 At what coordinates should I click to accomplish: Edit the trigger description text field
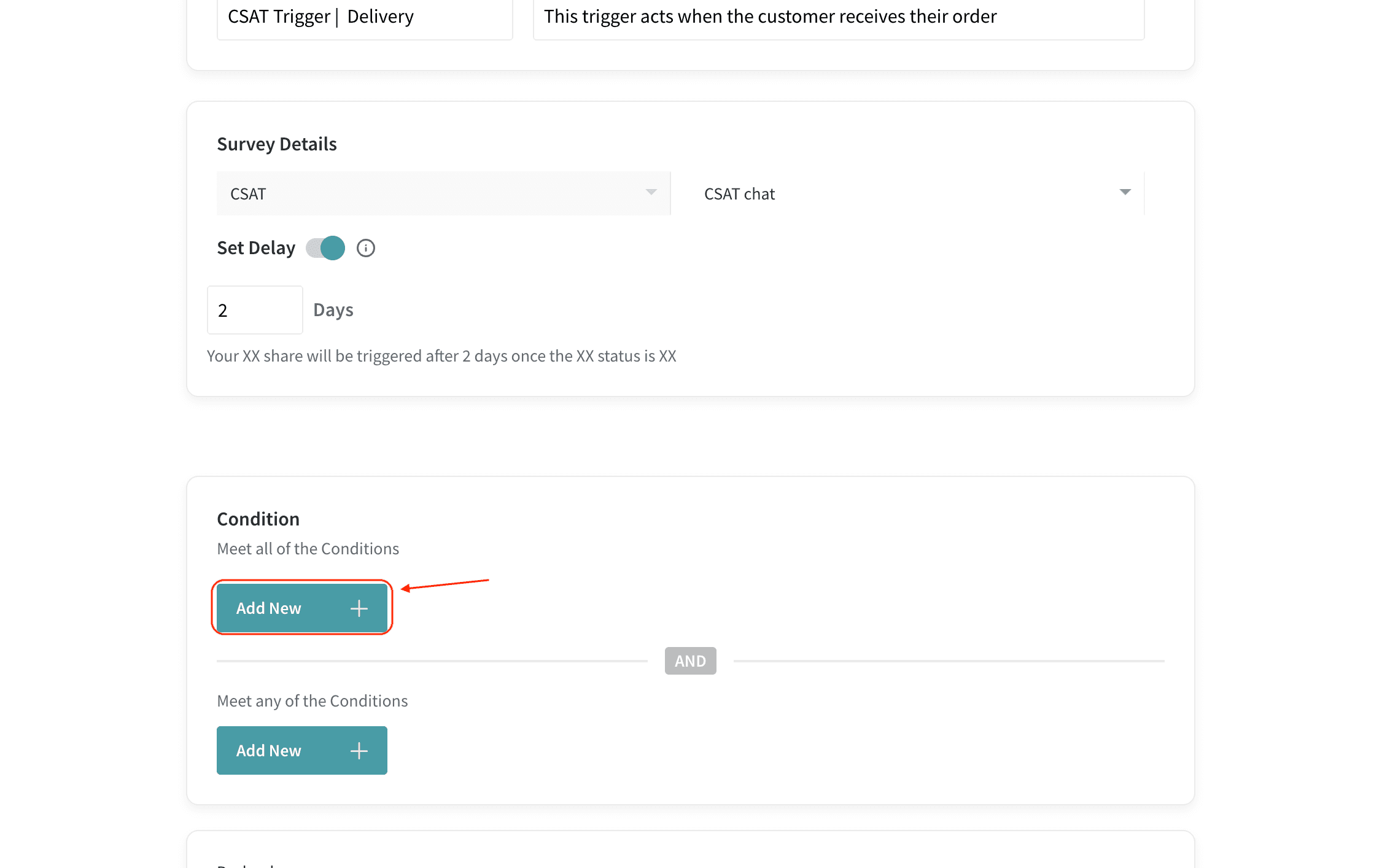click(838, 17)
